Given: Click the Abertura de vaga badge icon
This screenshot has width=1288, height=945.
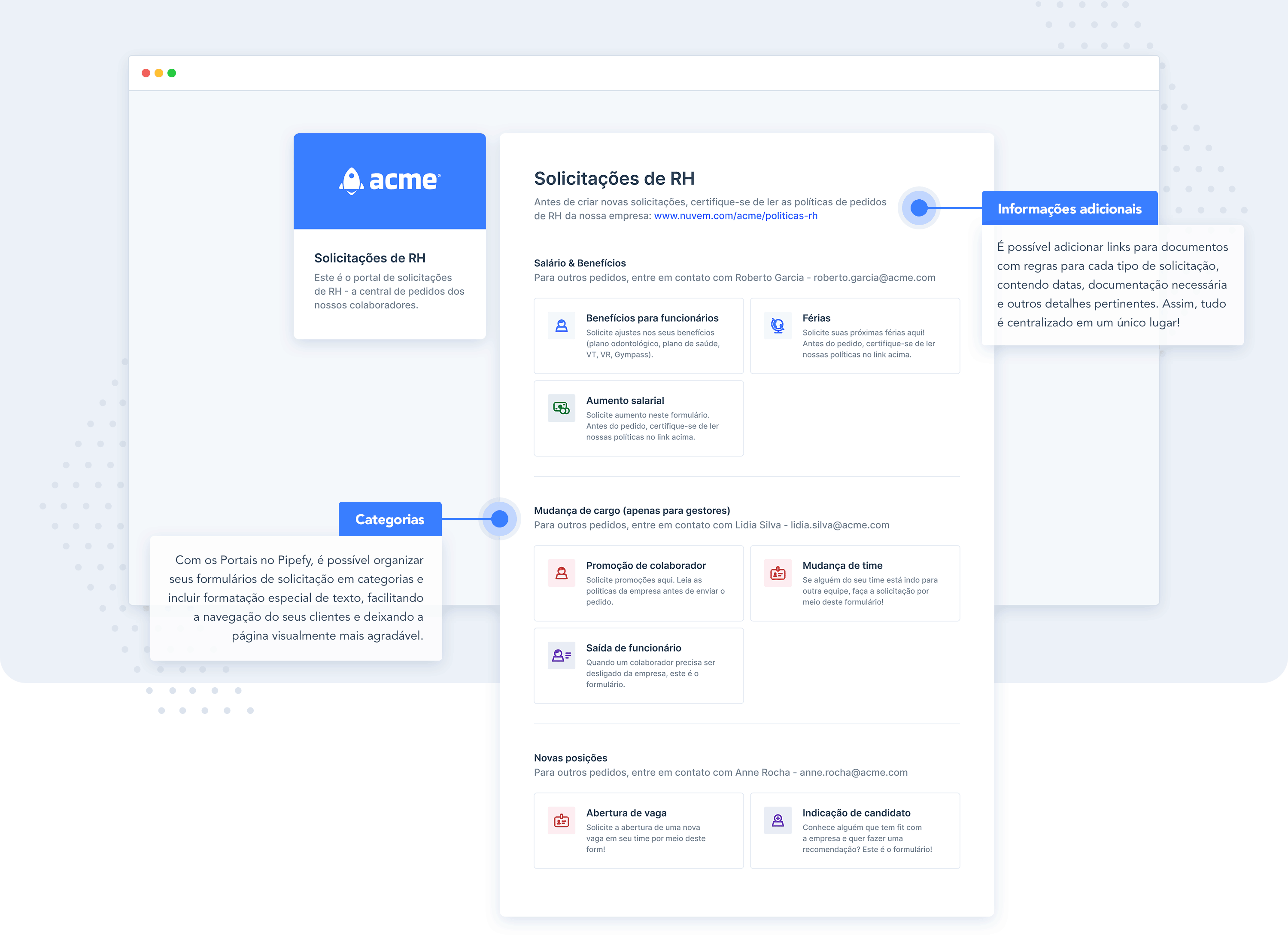Looking at the screenshot, I should click(561, 820).
